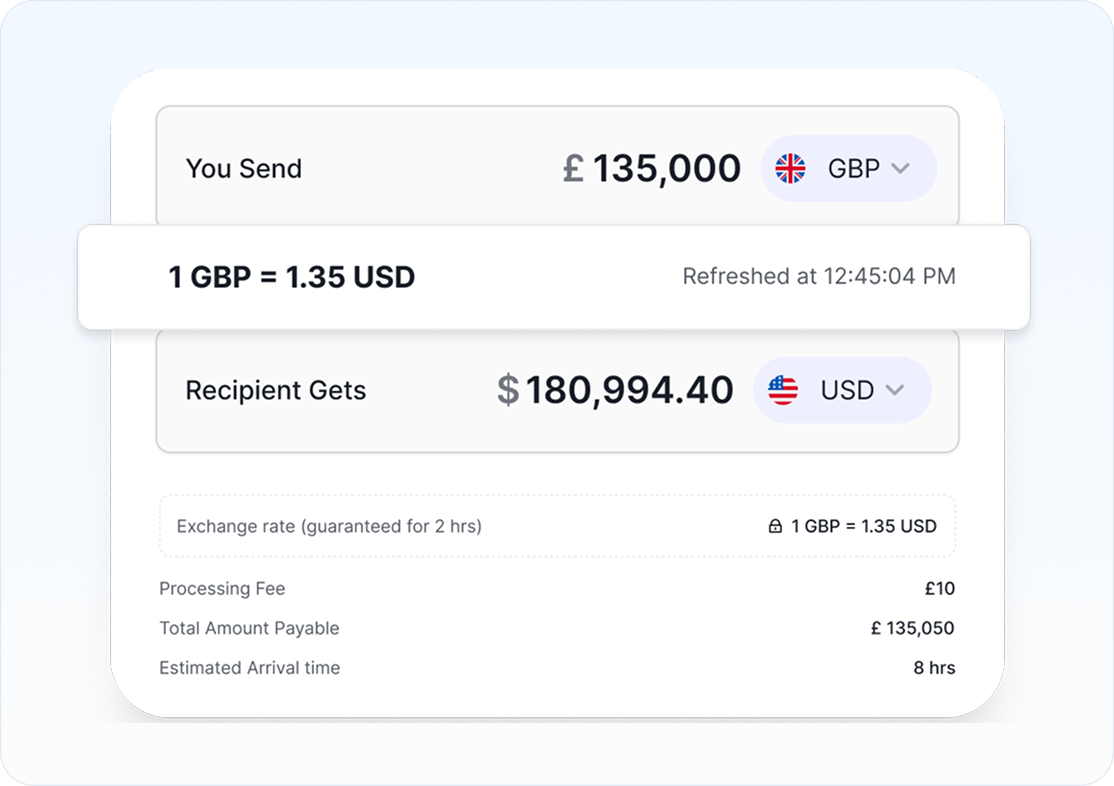Click the Estimated Arrival time label
Image resolution: width=1114 pixels, height=786 pixels.
click(x=249, y=668)
